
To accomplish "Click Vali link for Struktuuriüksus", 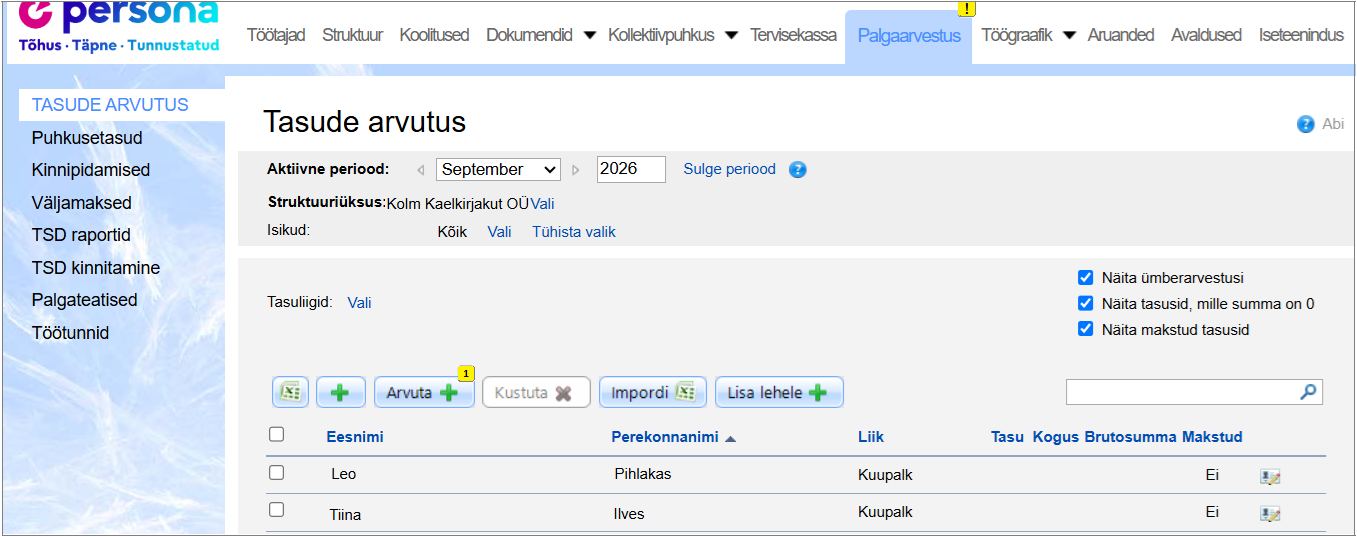I will point(542,203).
